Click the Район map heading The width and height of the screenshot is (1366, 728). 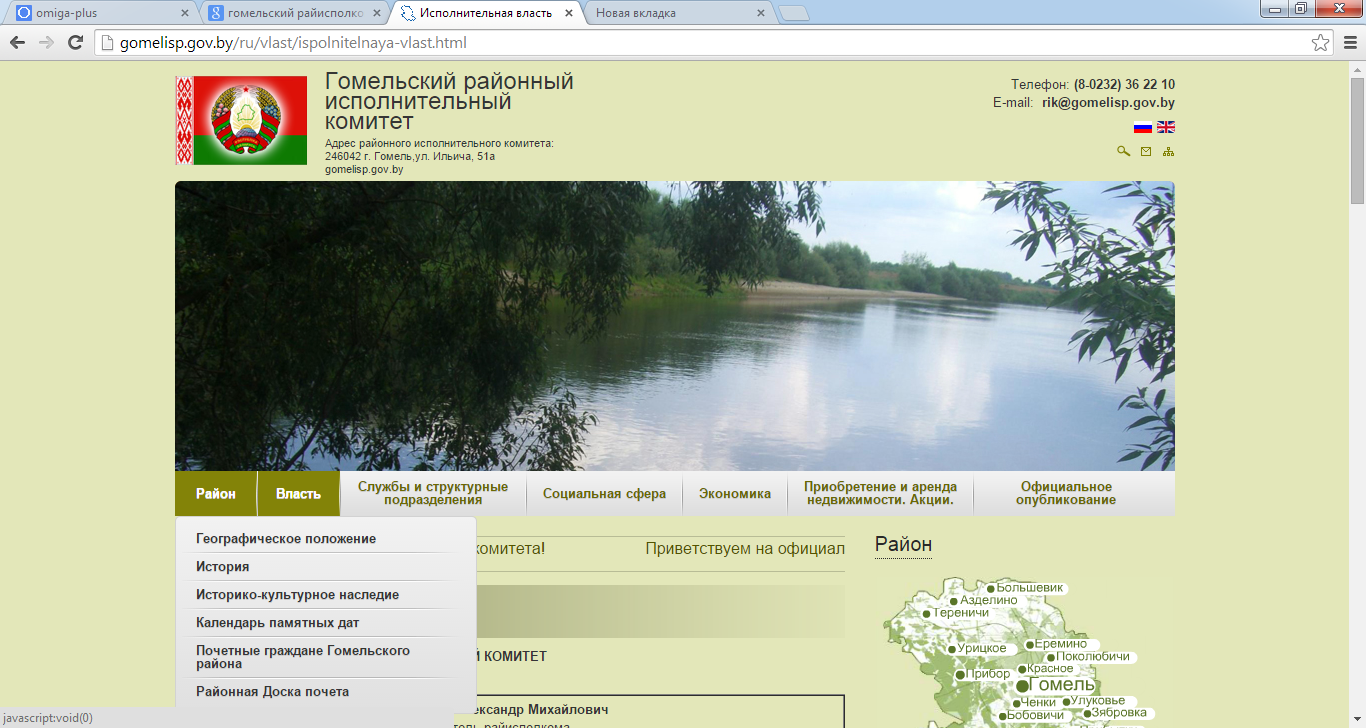[x=903, y=545]
